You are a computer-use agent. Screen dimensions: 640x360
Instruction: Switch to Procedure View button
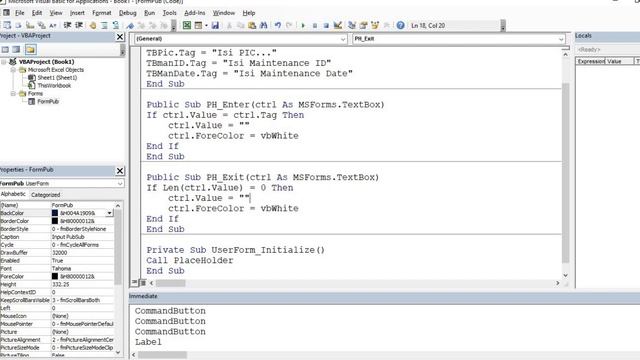pyautogui.click(x=134, y=282)
